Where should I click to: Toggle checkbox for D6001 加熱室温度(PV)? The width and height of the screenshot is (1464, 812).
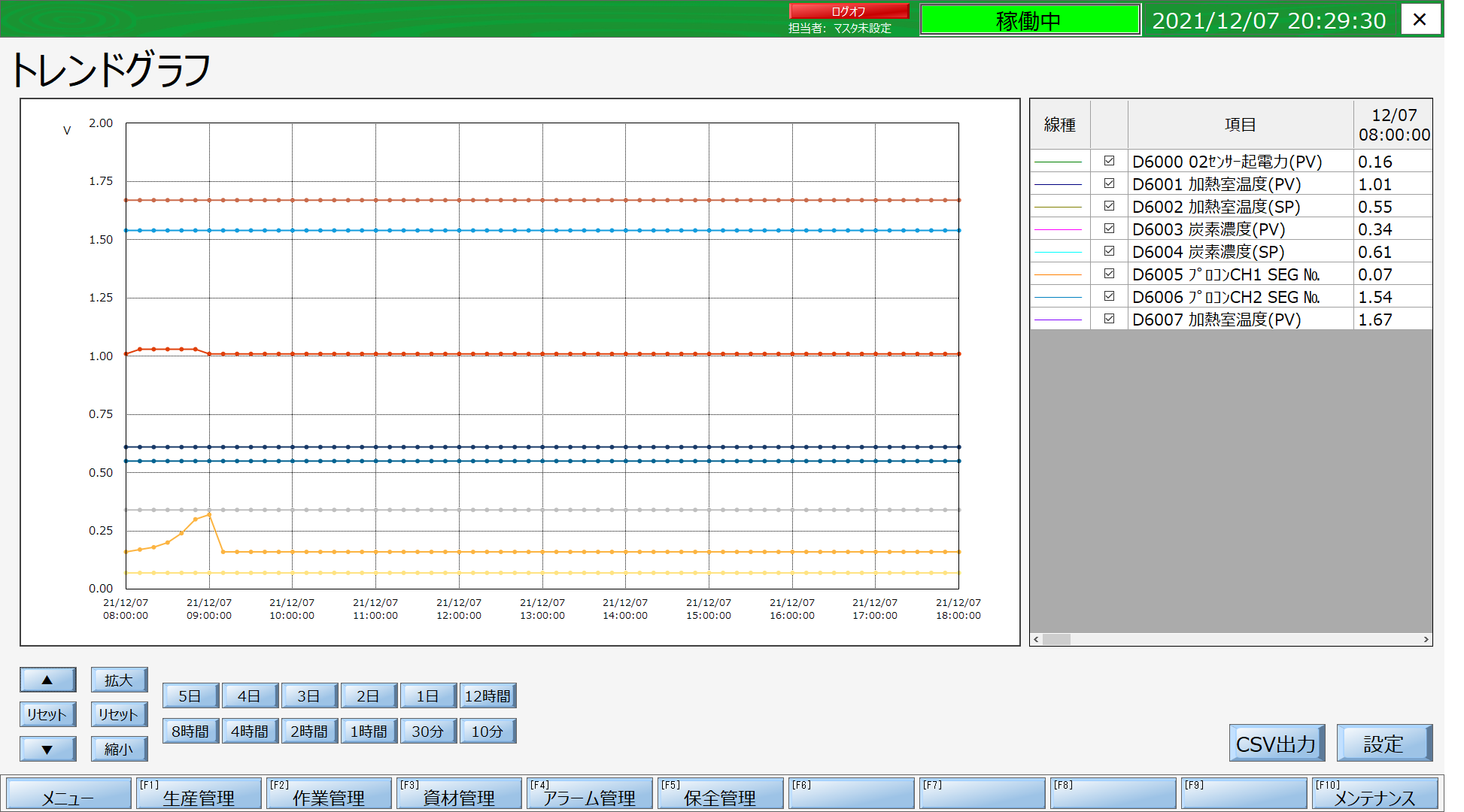point(1109,183)
